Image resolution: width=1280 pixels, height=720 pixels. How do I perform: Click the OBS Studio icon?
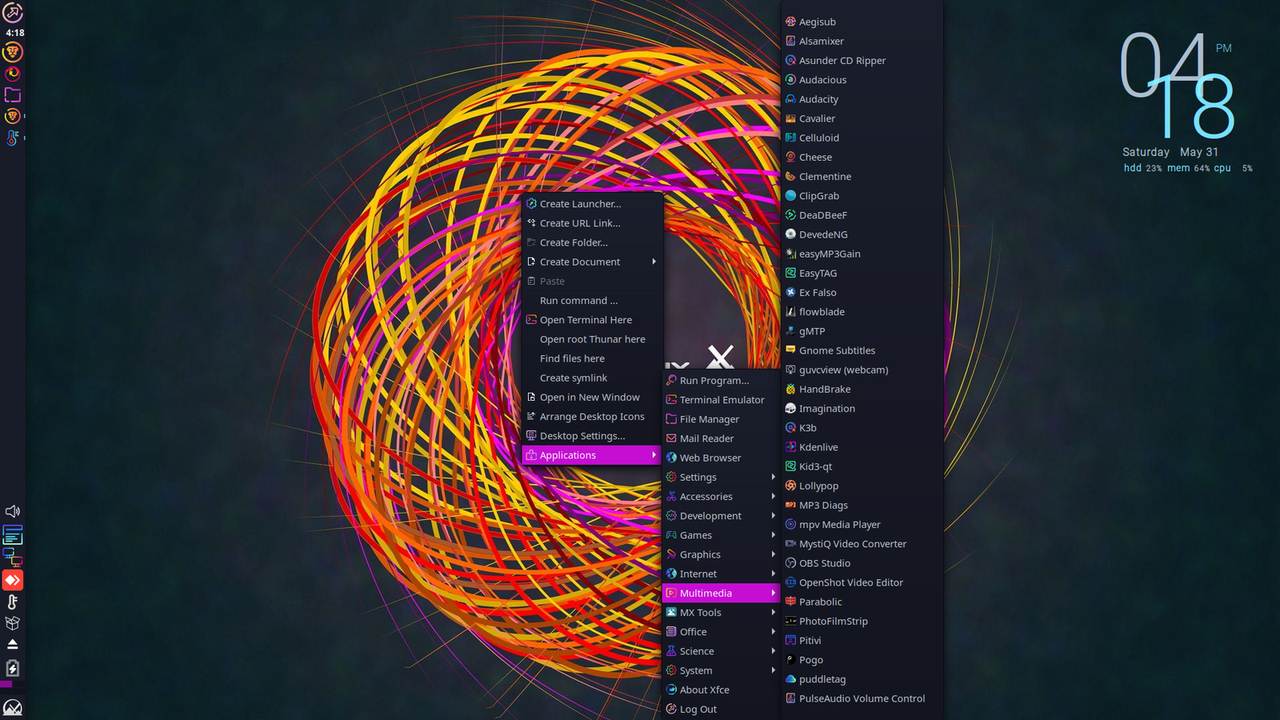coord(790,563)
